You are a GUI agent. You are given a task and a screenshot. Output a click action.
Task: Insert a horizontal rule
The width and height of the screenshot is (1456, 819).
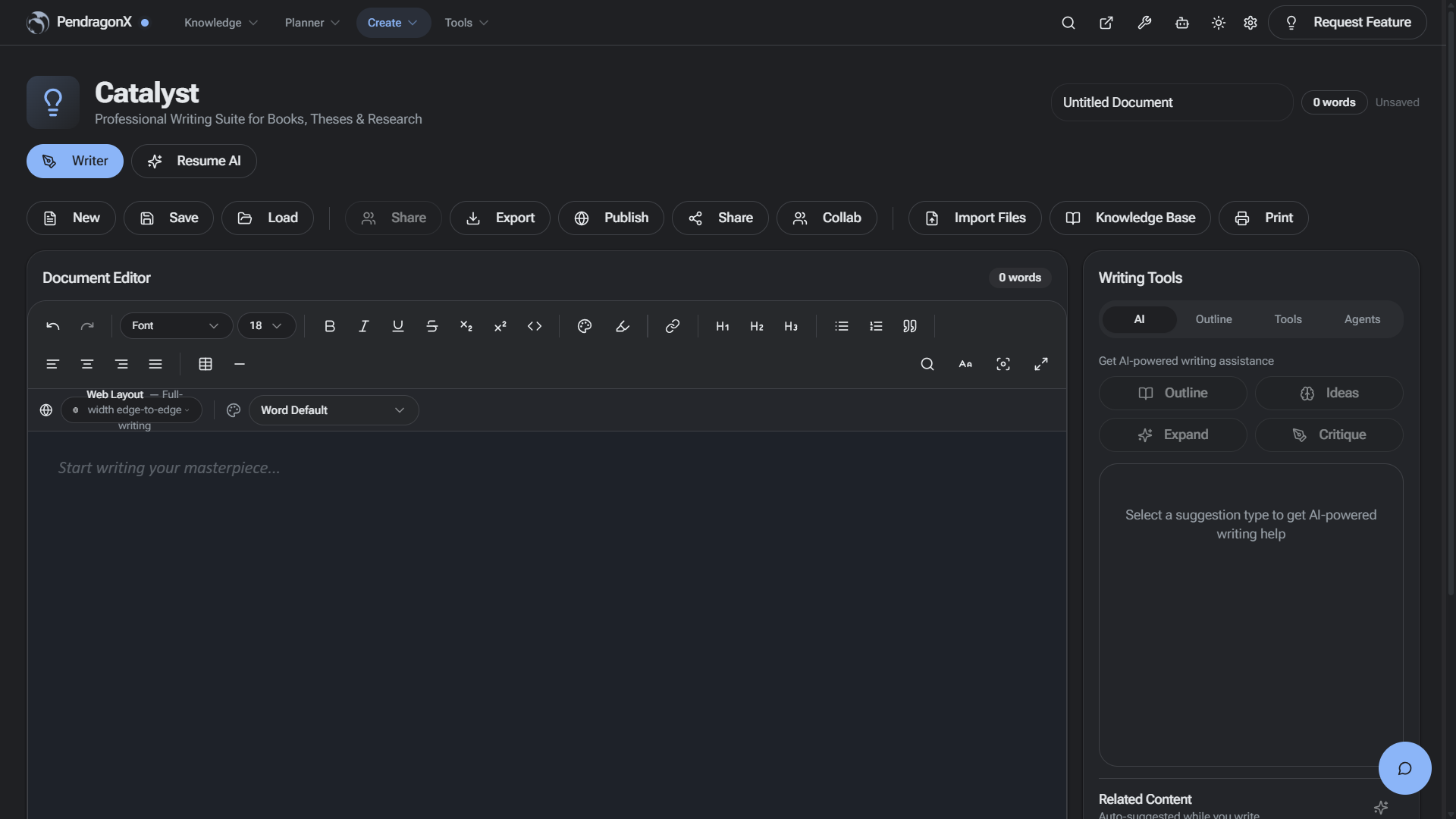240,364
